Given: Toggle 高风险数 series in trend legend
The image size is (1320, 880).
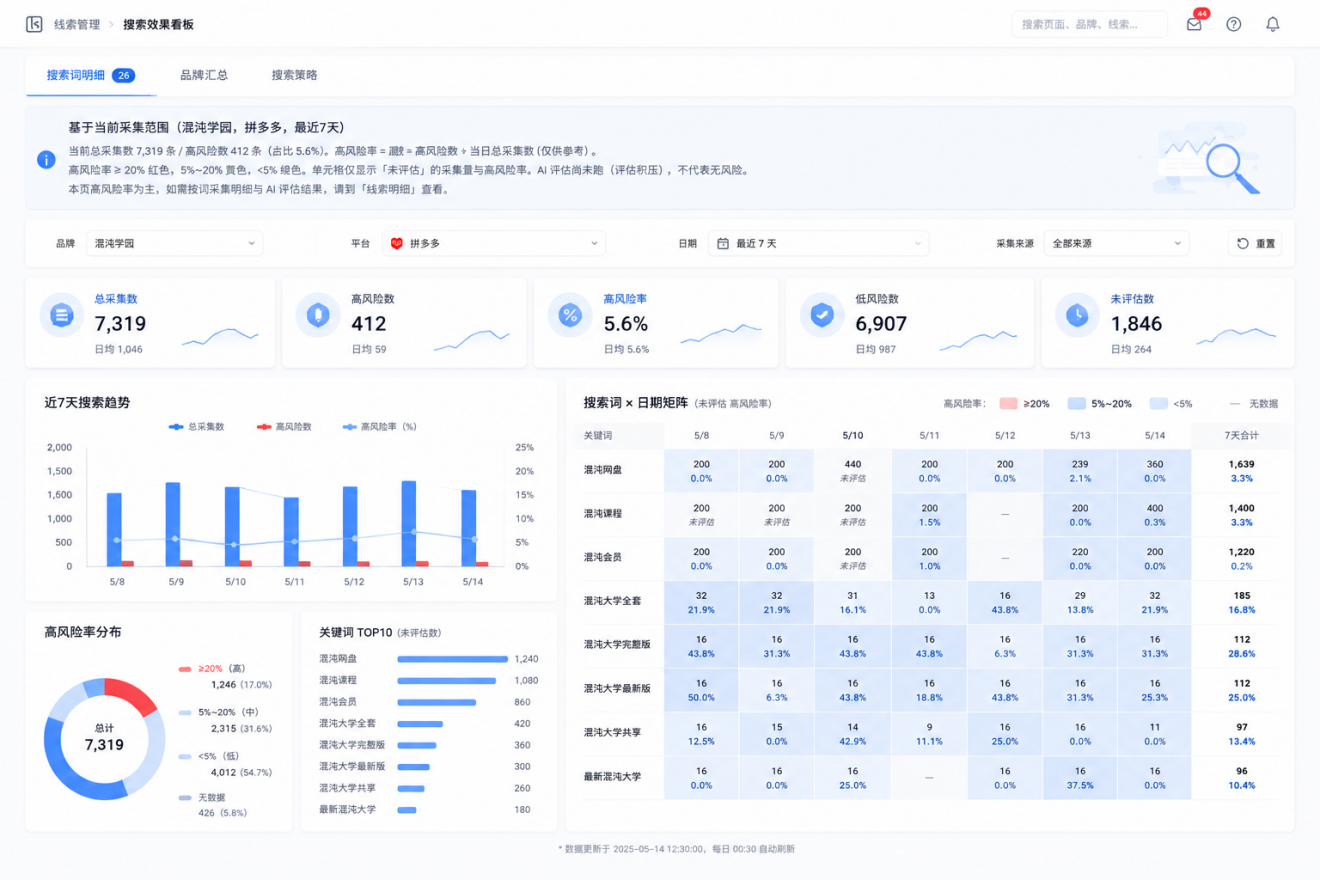Looking at the screenshot, I should (x=284, y=426).
